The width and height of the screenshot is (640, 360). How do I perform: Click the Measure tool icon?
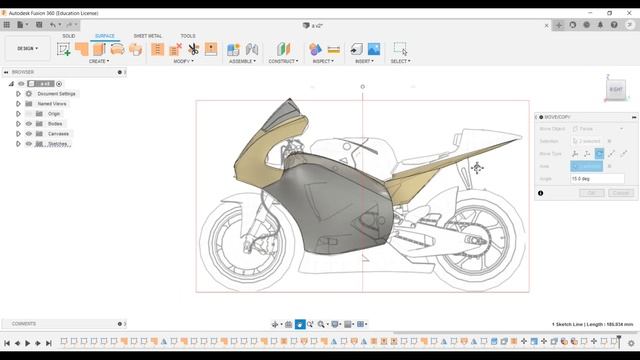(333, 50)
